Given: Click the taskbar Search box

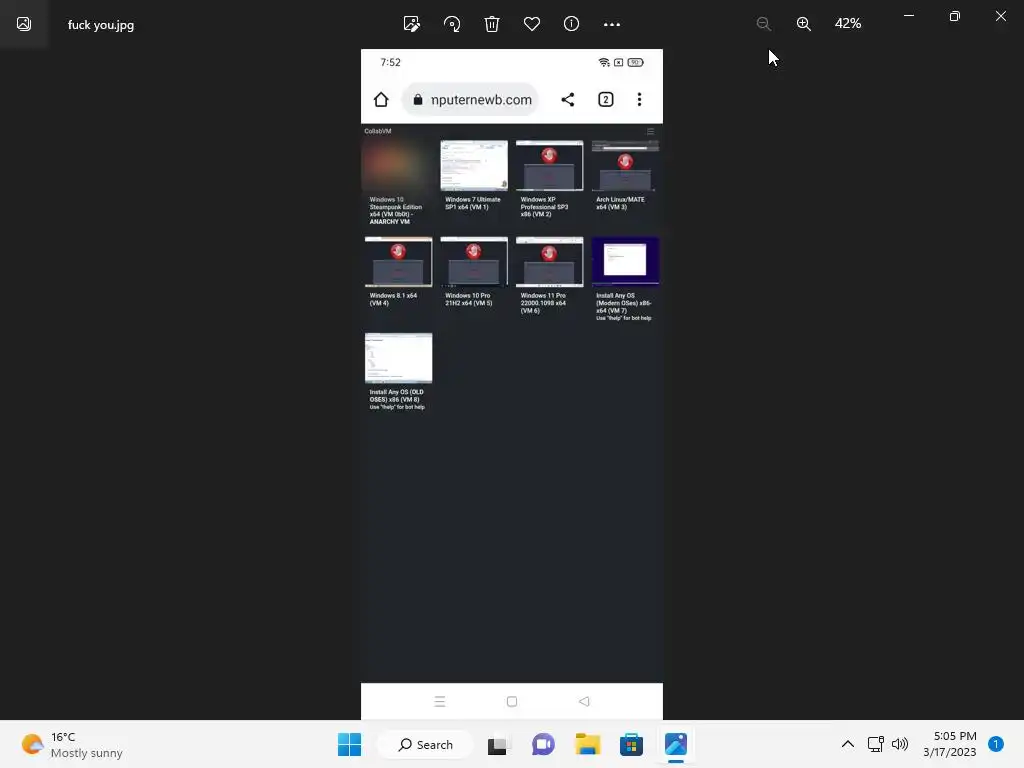Looking at the screenshot, I should [x=425, y=744].
